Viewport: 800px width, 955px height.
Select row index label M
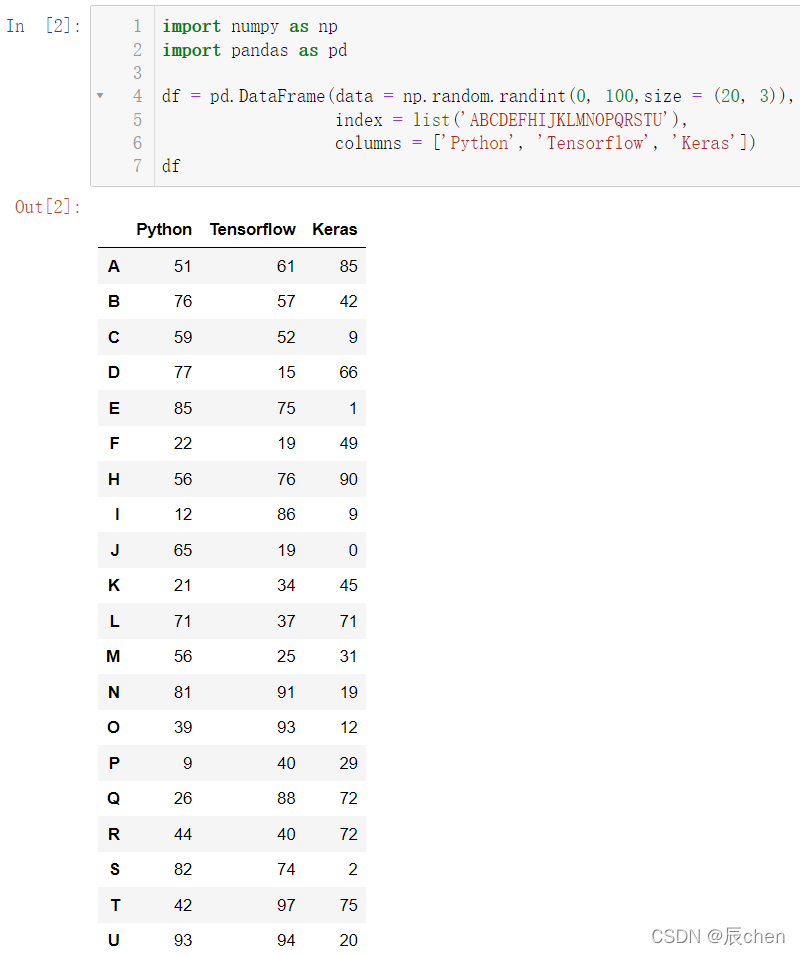pos(113,657)
